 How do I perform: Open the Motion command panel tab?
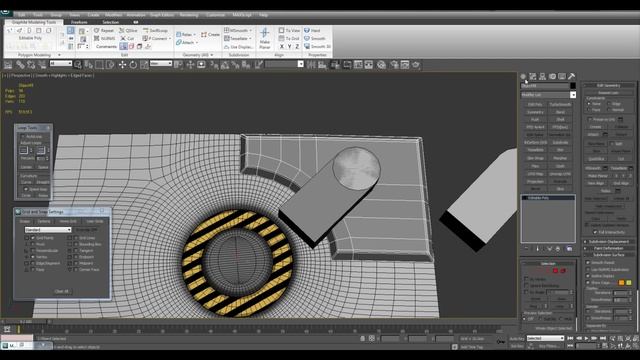click(552, 76)
